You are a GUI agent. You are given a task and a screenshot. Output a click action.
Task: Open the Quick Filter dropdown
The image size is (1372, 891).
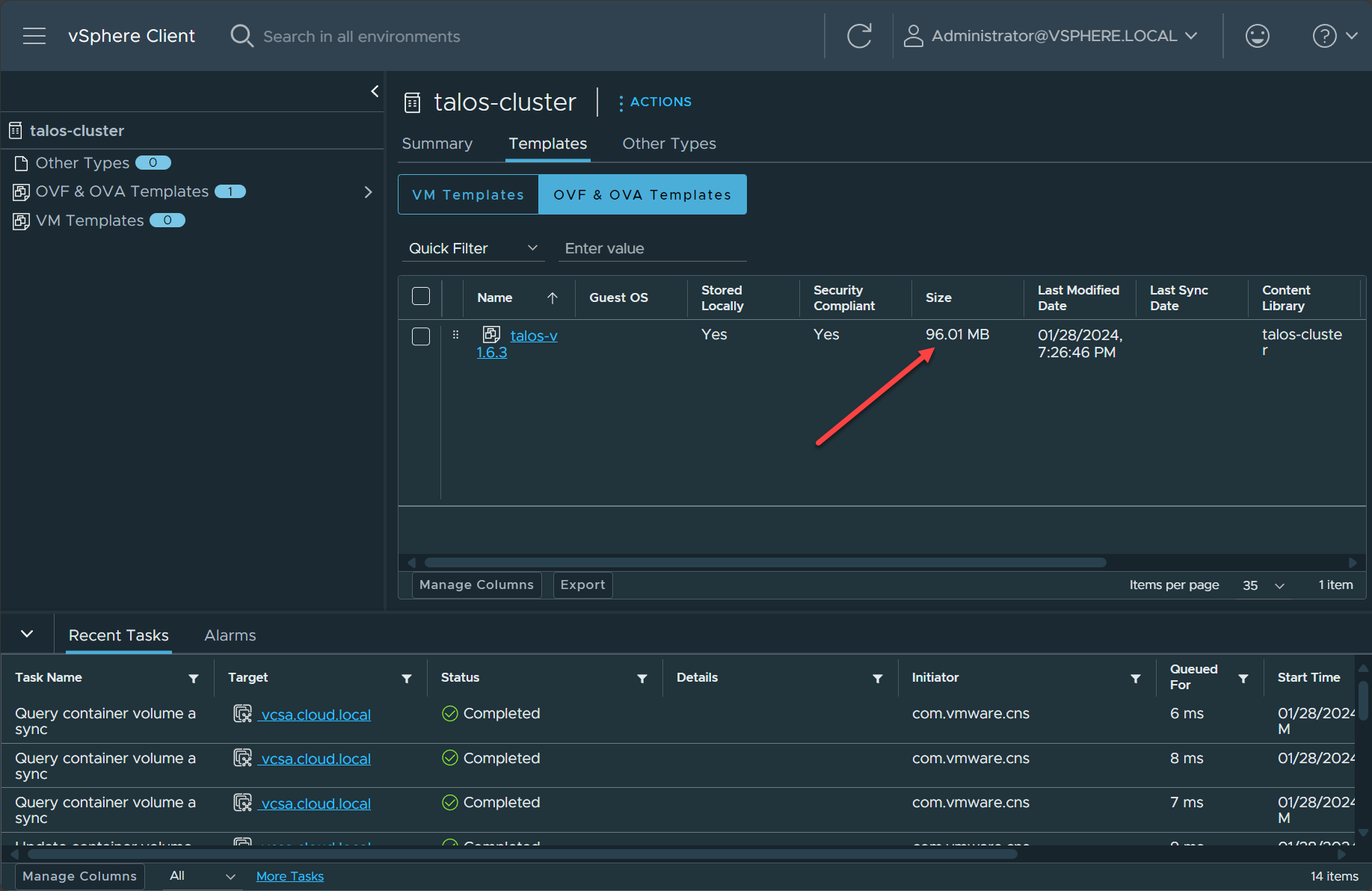(x=473, y=248)
